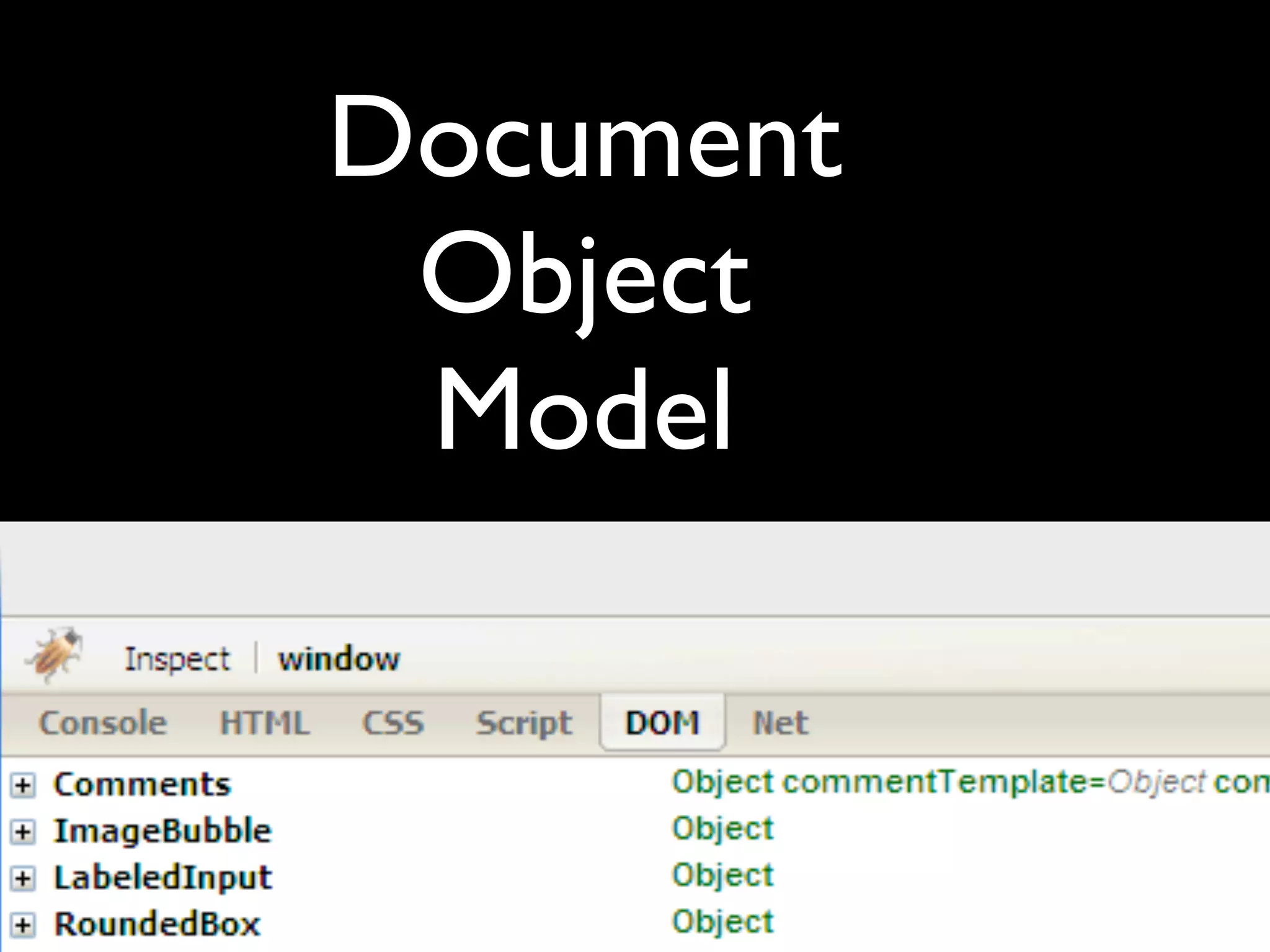This screenshot has width=1270, height=952.
Task: Select the ImageBubble property name
Action: click(163, 831)
